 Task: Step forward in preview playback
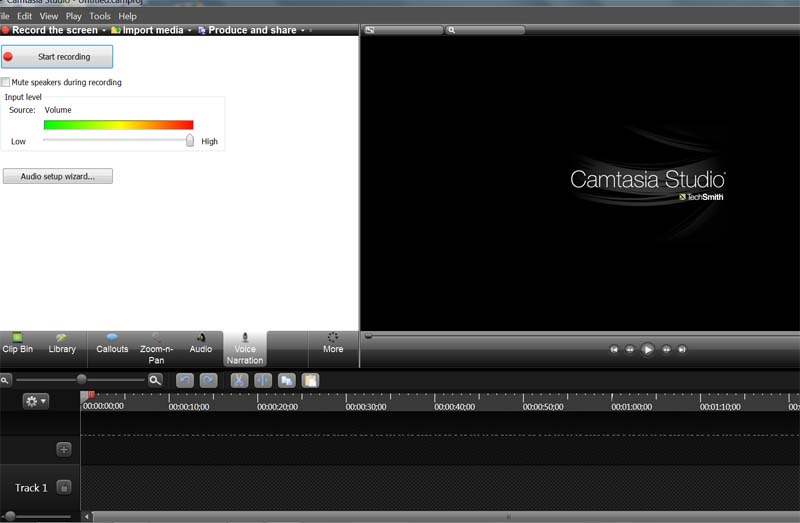click(x=666, y=350)
